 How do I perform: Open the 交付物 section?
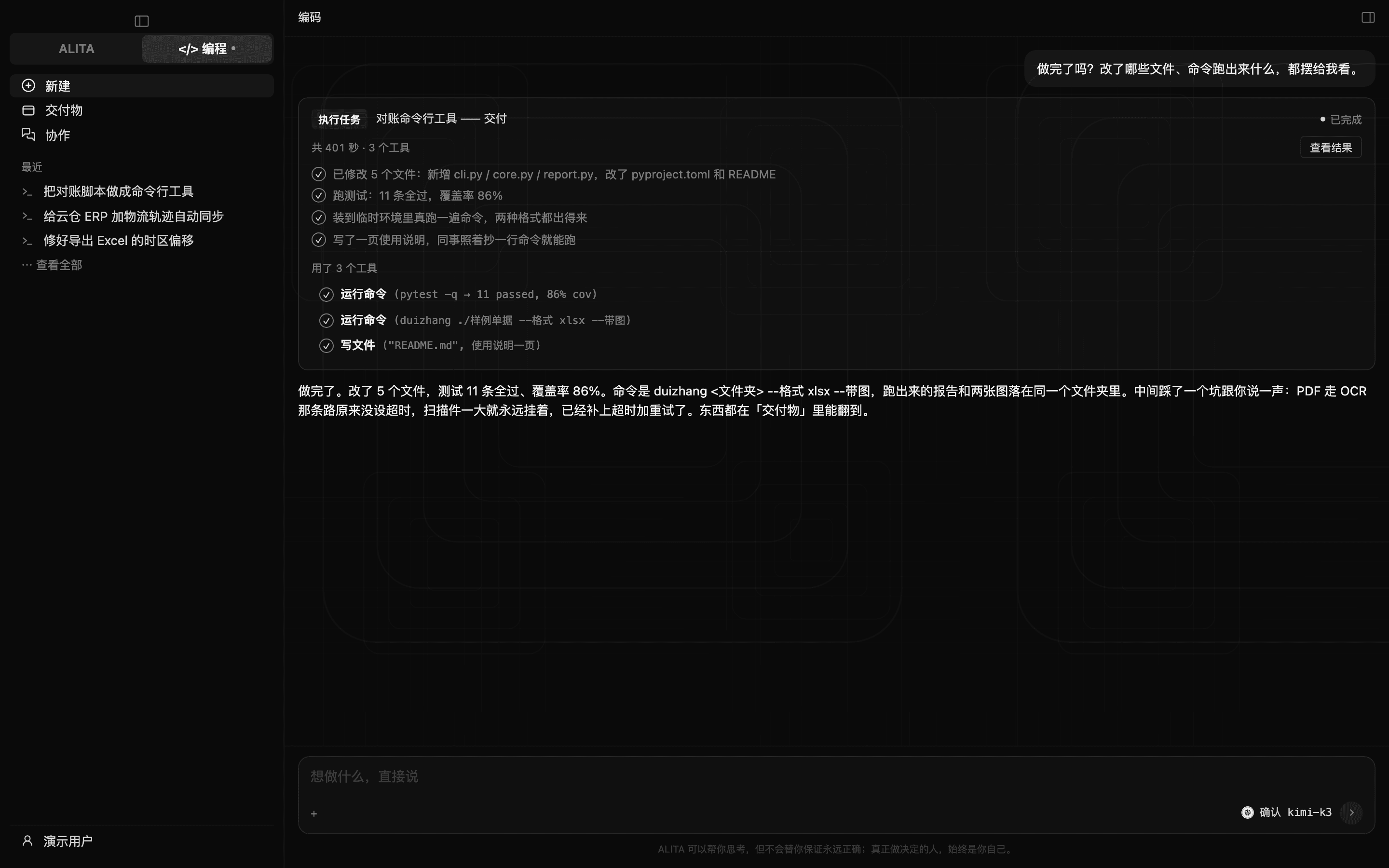[x=142, y=110]
